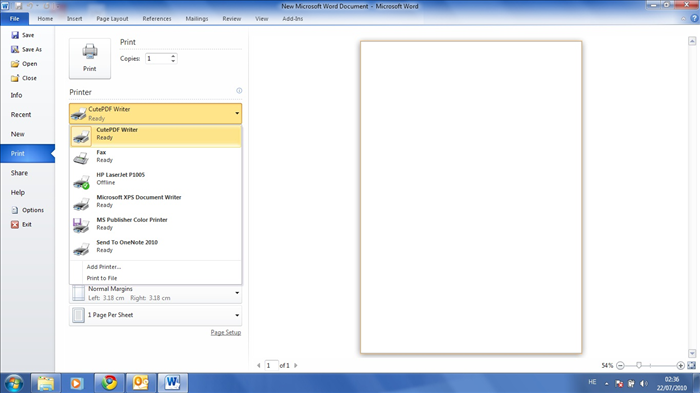Image resolution: width=700 pixels, height=393 pixels.
Task: Click the printer properties info icon
Action: coord(239,91)
